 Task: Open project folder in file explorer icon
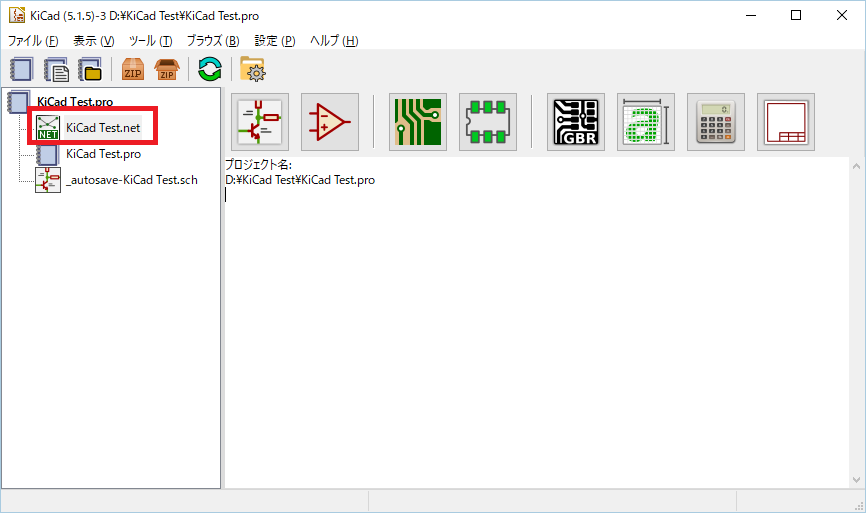[253, 70]
